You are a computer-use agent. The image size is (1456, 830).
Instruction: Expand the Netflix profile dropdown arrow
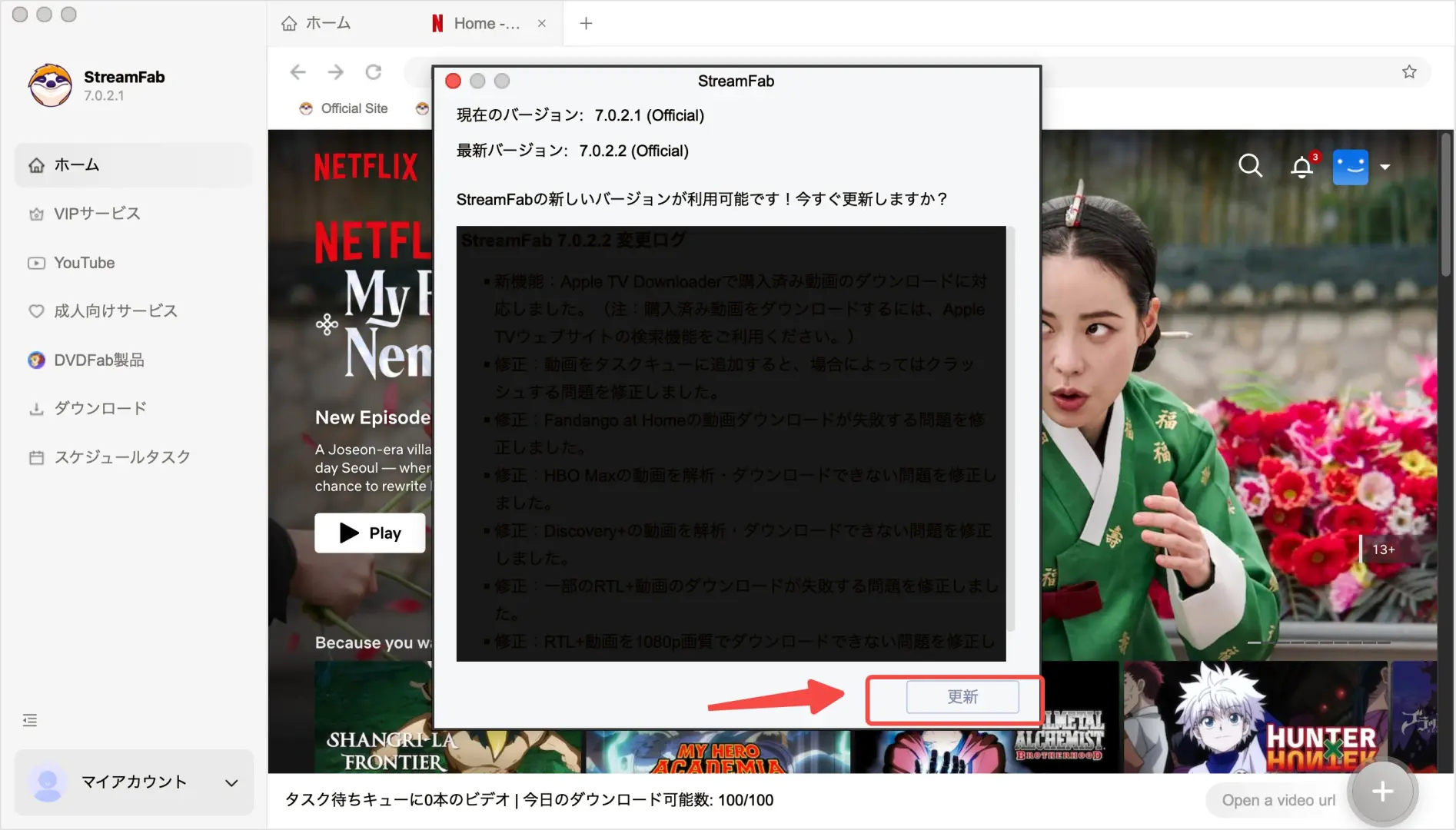pos(1385,167)
